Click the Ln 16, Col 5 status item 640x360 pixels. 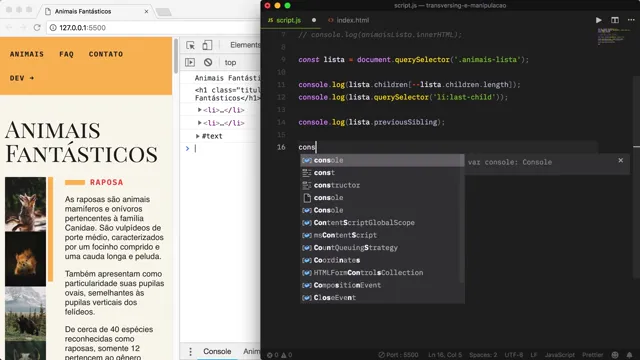(x=445, y=355)
